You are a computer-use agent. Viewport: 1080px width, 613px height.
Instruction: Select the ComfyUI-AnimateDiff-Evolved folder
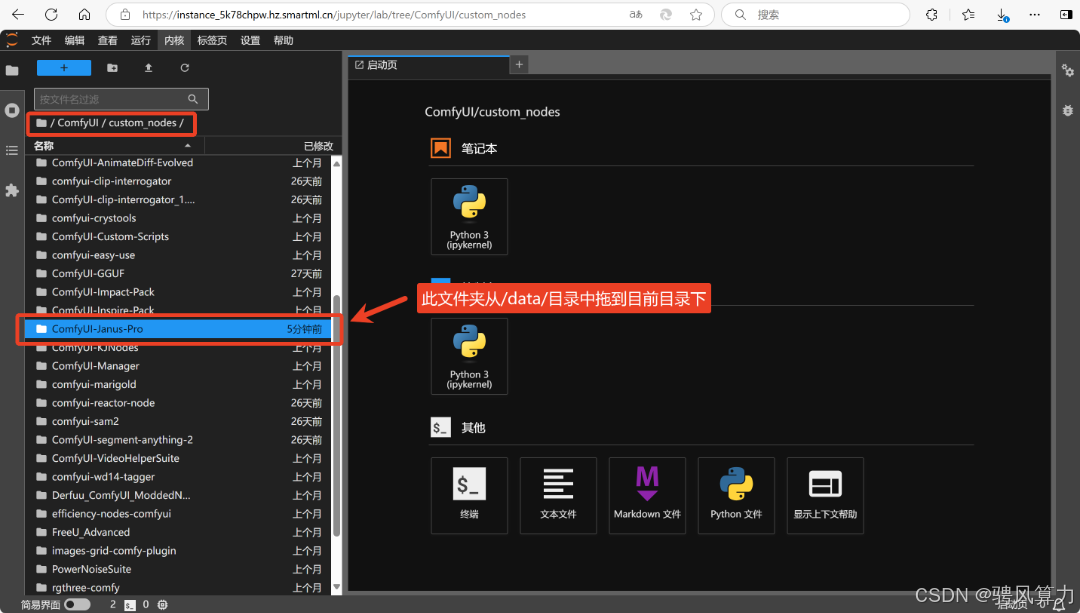coord(178,163)
